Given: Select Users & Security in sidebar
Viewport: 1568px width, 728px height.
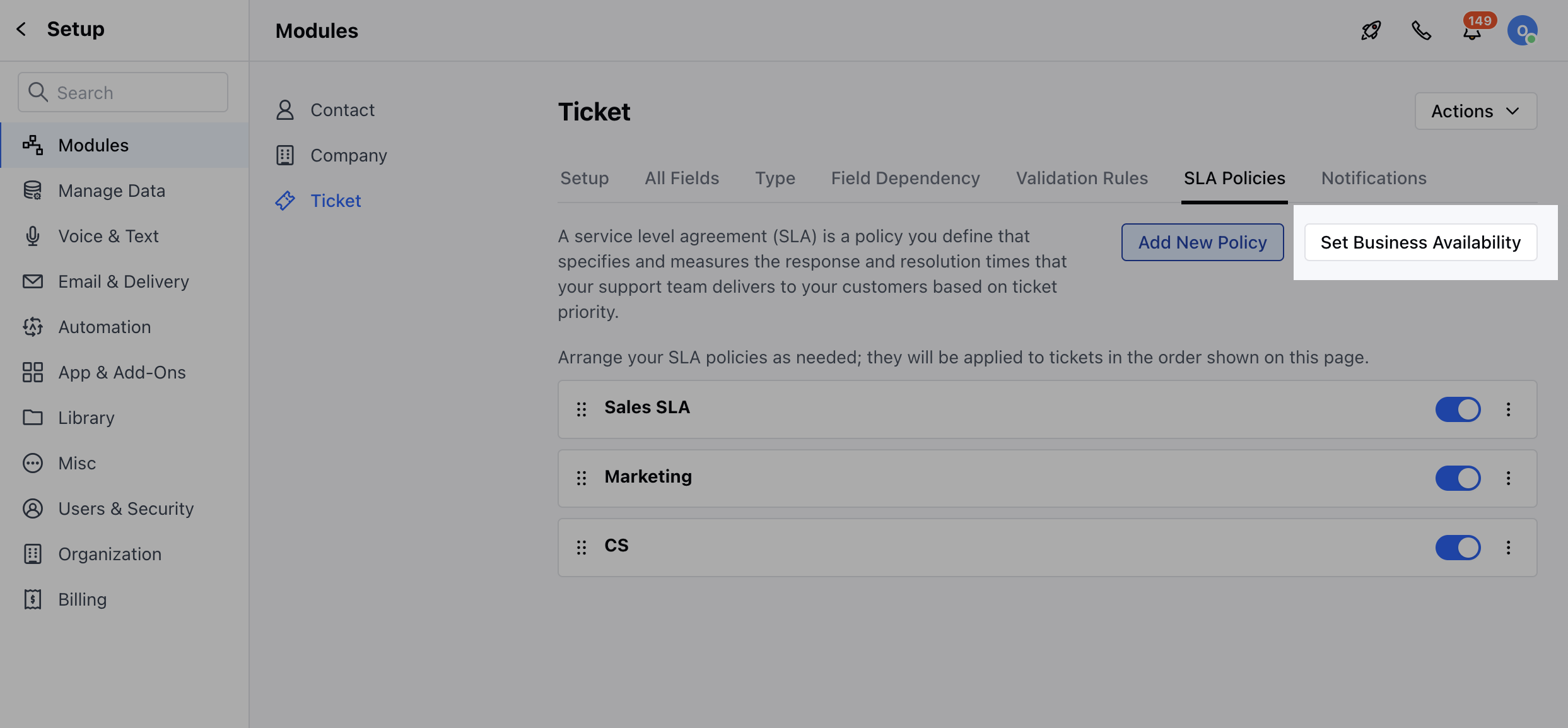Looking at the screenshot, I should [126, 508].
